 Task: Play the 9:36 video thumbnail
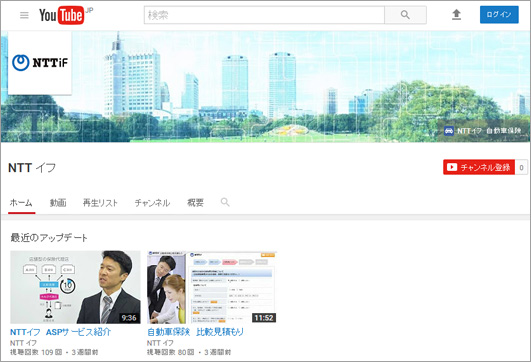(x=75, y=287)
